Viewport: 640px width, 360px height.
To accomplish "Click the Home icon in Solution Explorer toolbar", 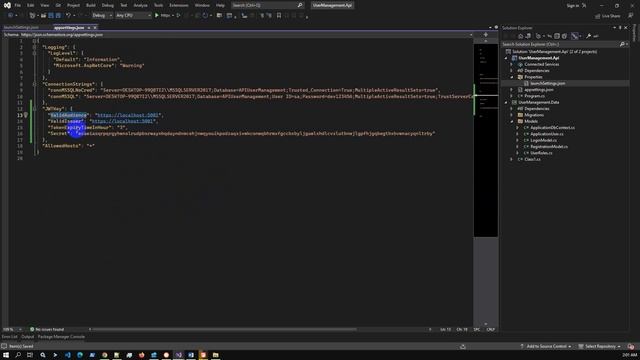I will click(x=521, y=36).
